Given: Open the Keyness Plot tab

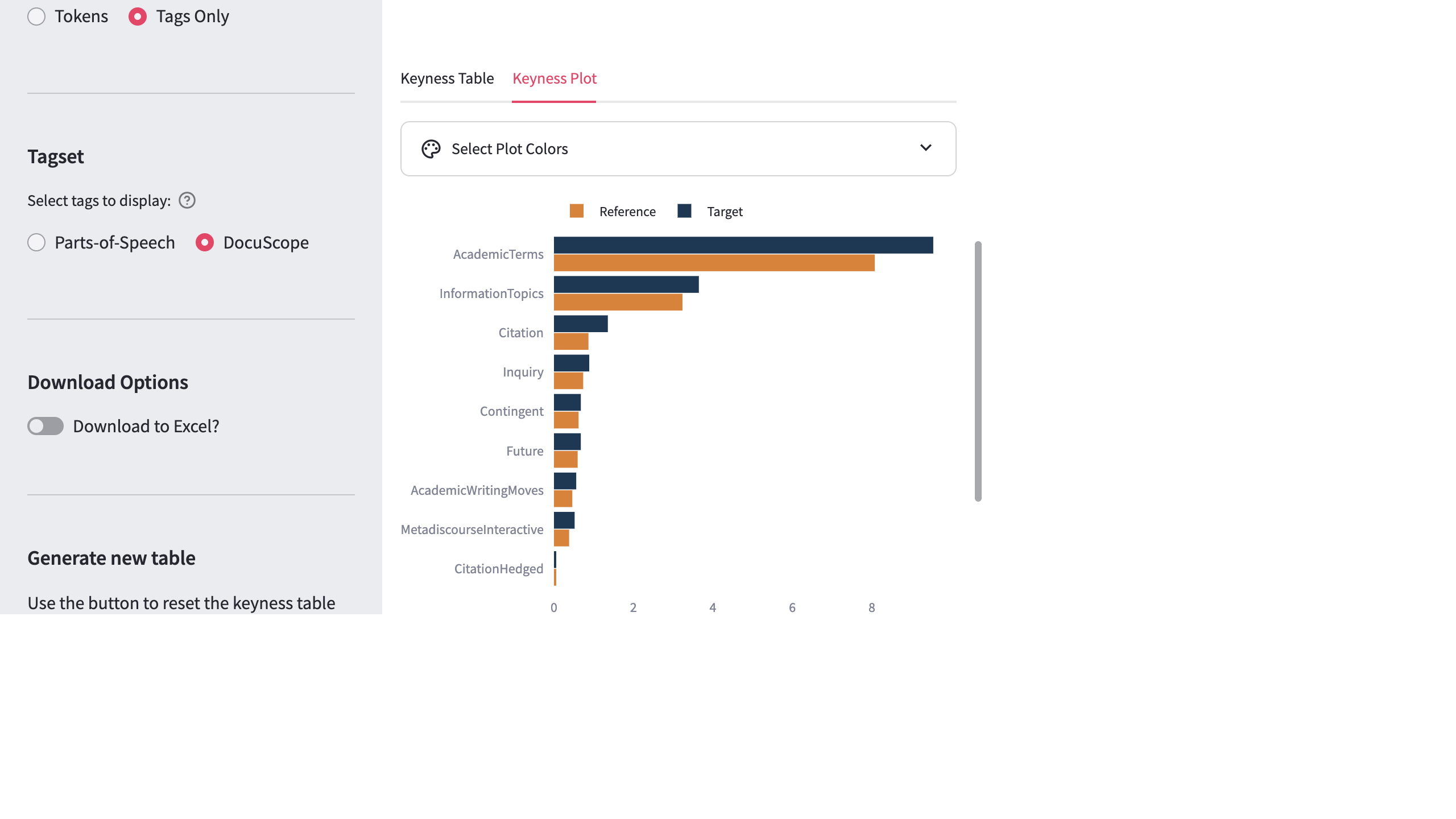Looking at the screenshot, I should (x=555, y=78).
